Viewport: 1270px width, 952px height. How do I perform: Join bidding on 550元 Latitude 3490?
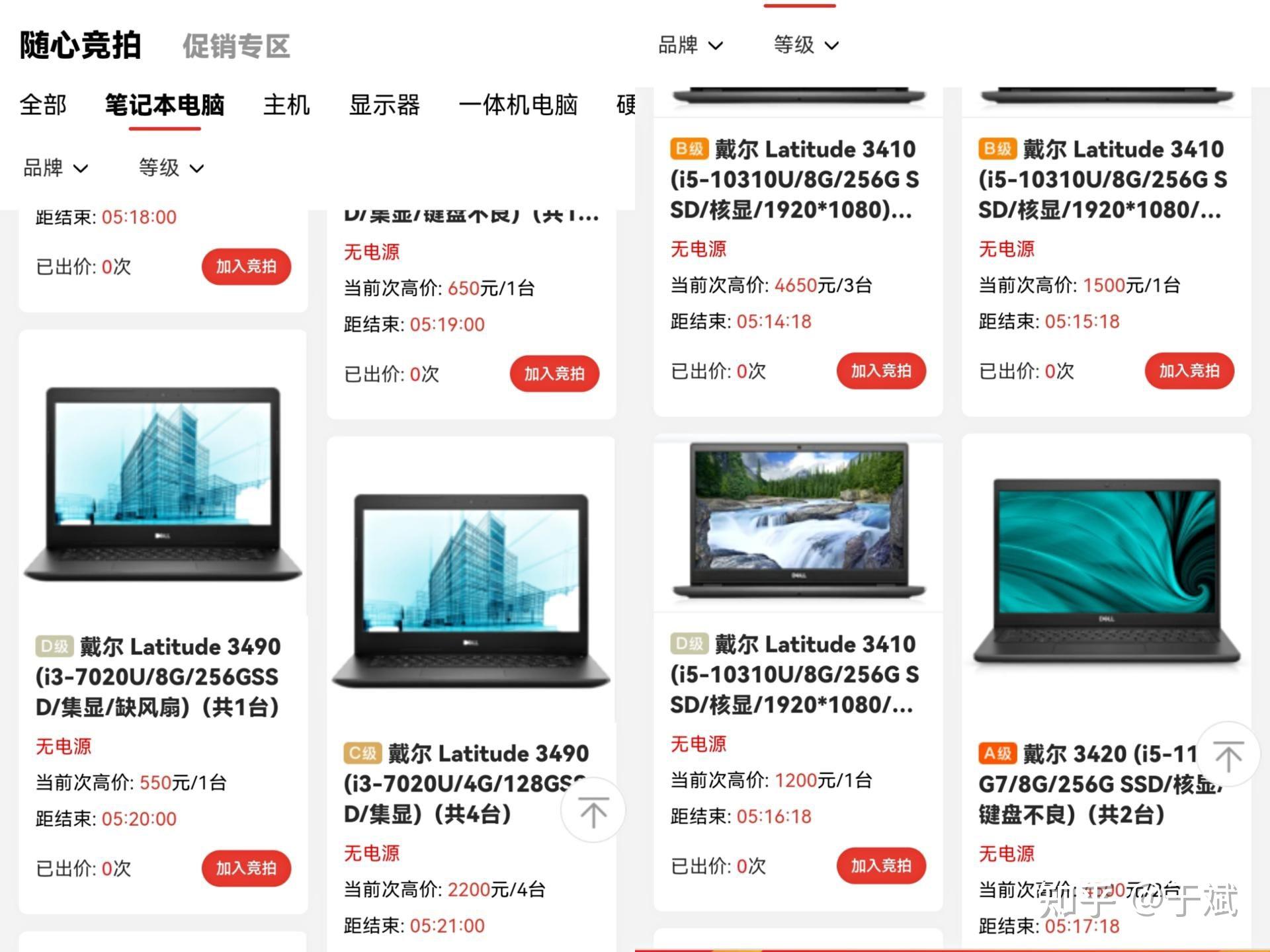(246, 868)
